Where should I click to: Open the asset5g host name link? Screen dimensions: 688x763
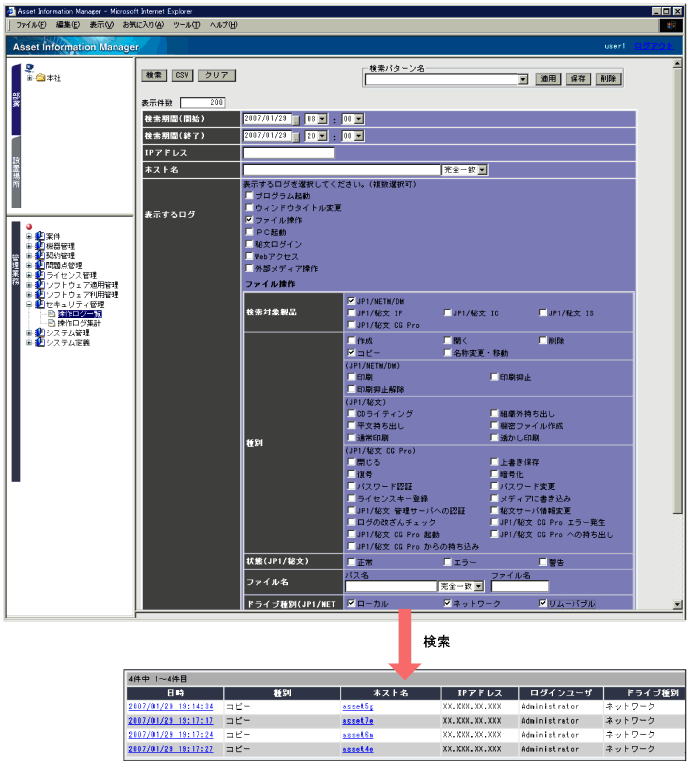(x=357, y=706)
